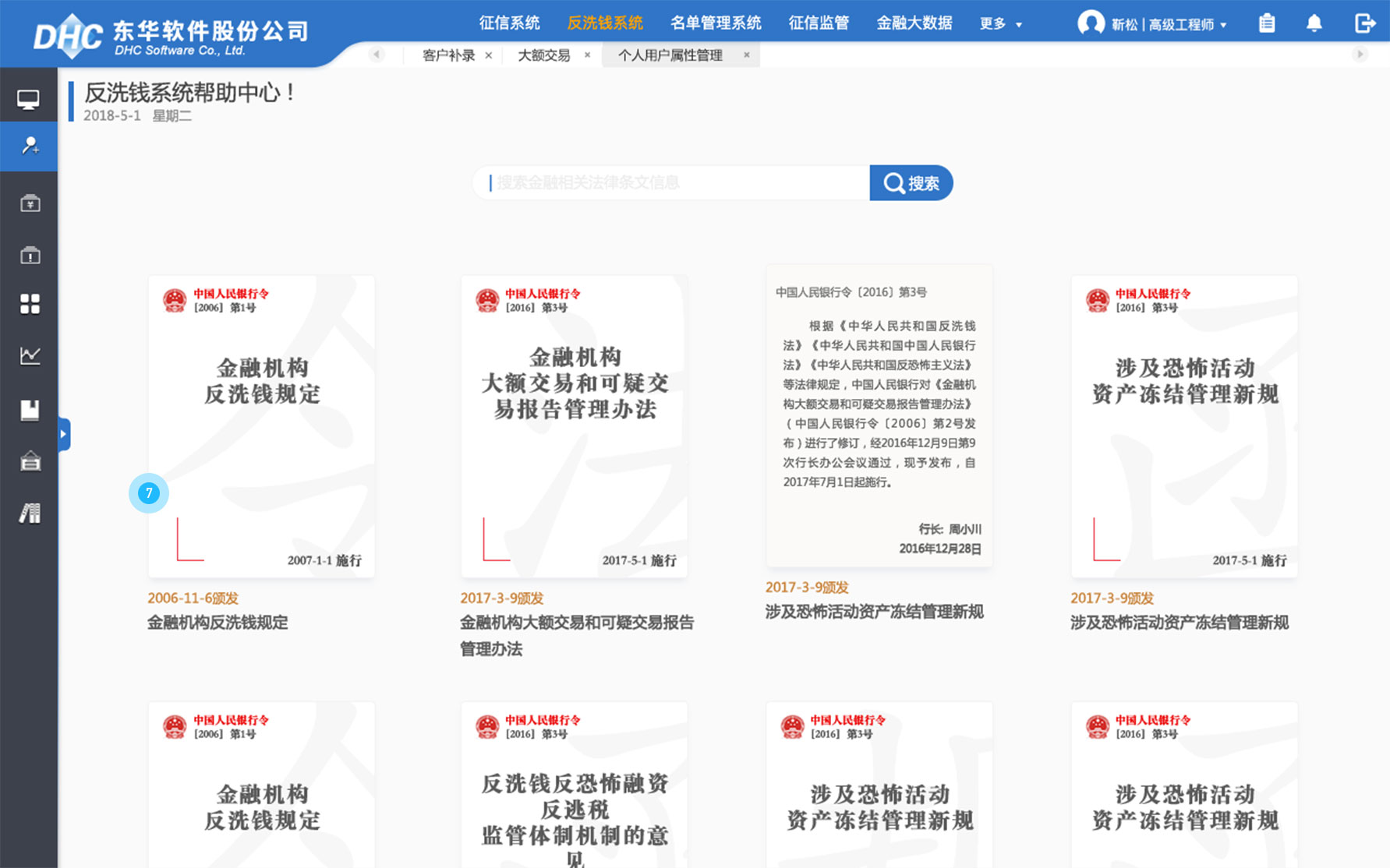Open the 金融机构反洗钱规定 document link

pyautogui.click(x=217, y=623)
